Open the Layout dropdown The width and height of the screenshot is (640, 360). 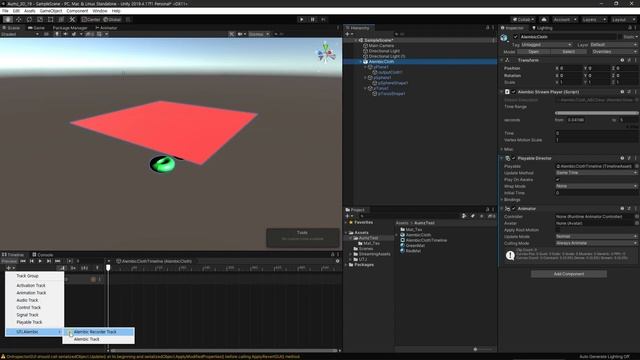tap(623, 19)
